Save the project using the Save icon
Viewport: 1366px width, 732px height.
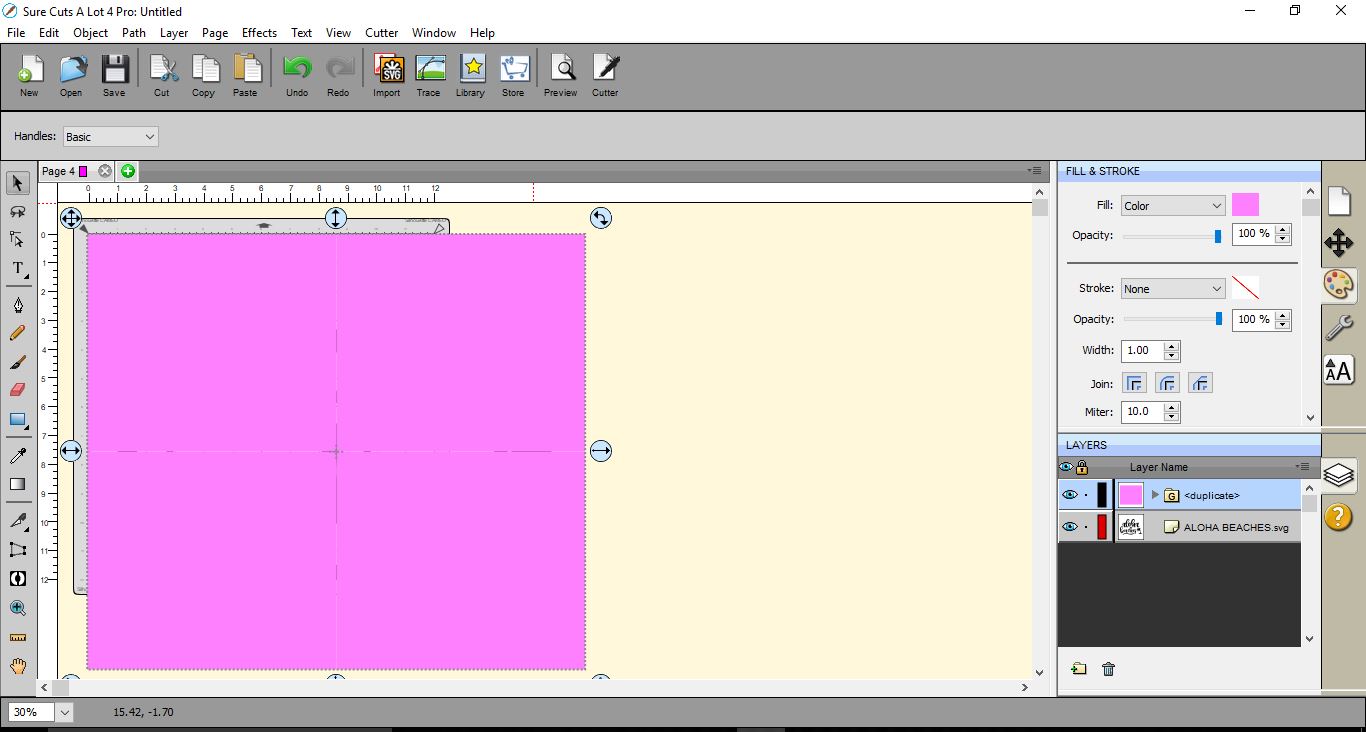tap(114, 76)
